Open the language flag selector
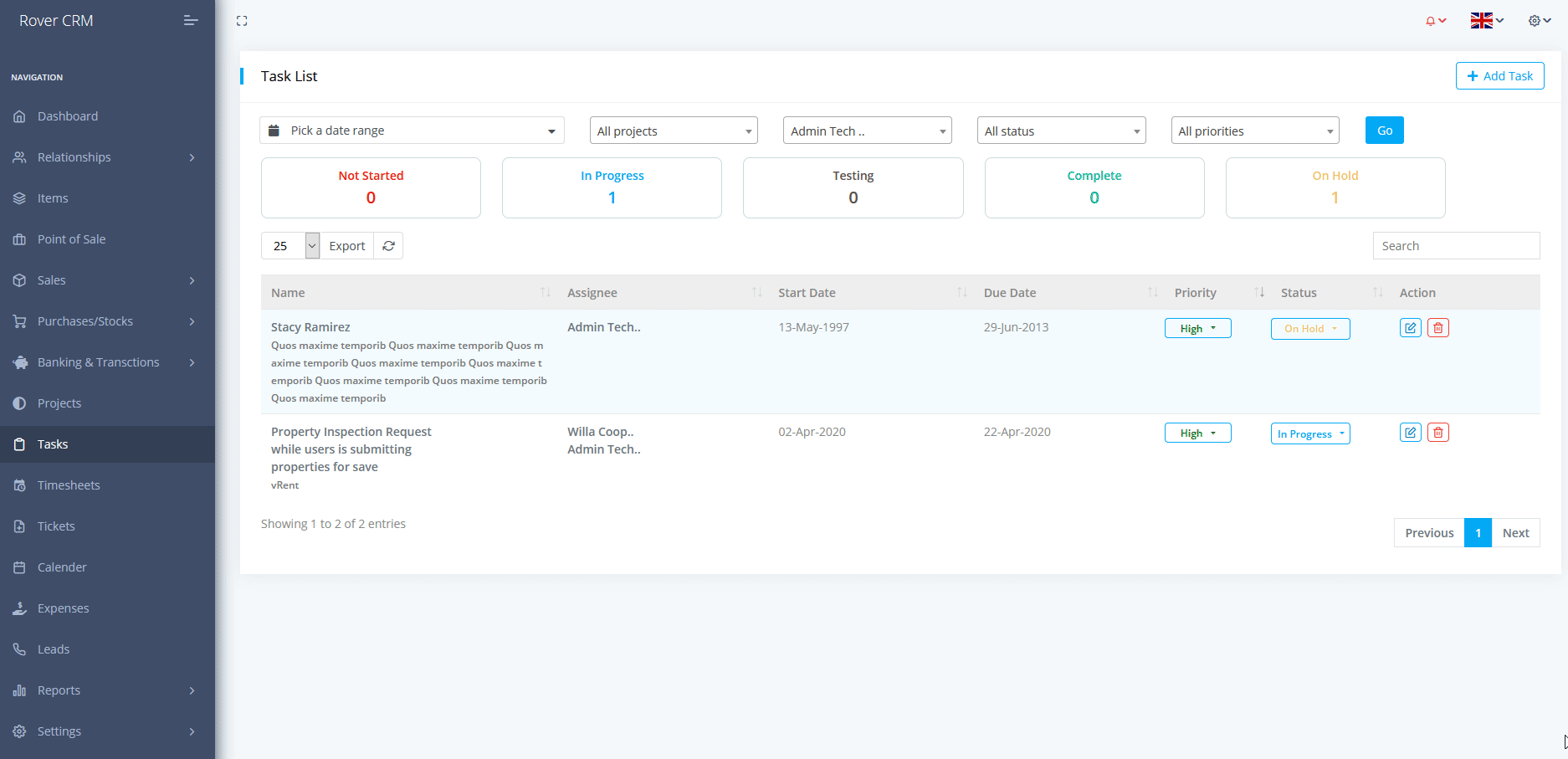The image size is (1568, 759). click(x=1486, y=21)
